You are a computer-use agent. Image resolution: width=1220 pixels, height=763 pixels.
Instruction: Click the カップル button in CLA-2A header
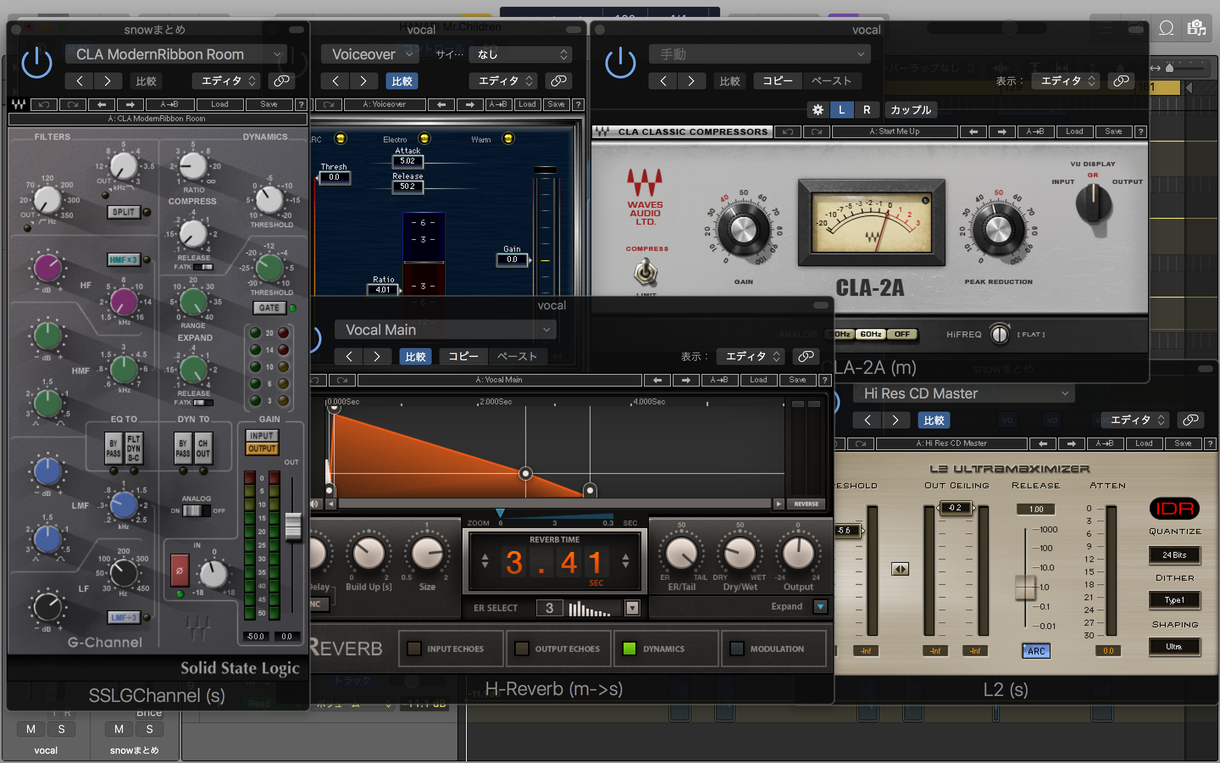909,110
